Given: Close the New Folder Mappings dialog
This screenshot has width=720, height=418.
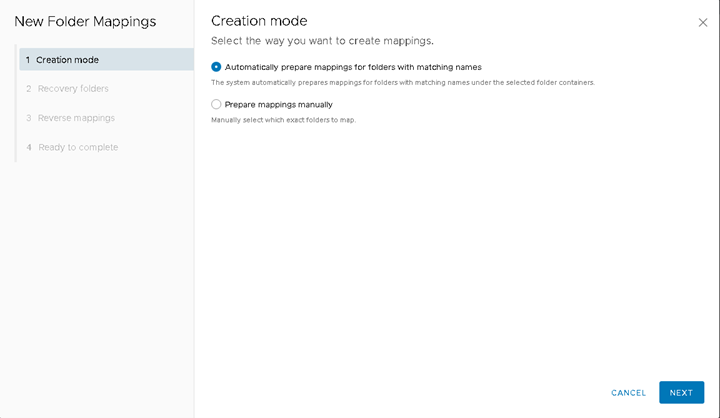Looking at the screenshot, I should (703, 23).
